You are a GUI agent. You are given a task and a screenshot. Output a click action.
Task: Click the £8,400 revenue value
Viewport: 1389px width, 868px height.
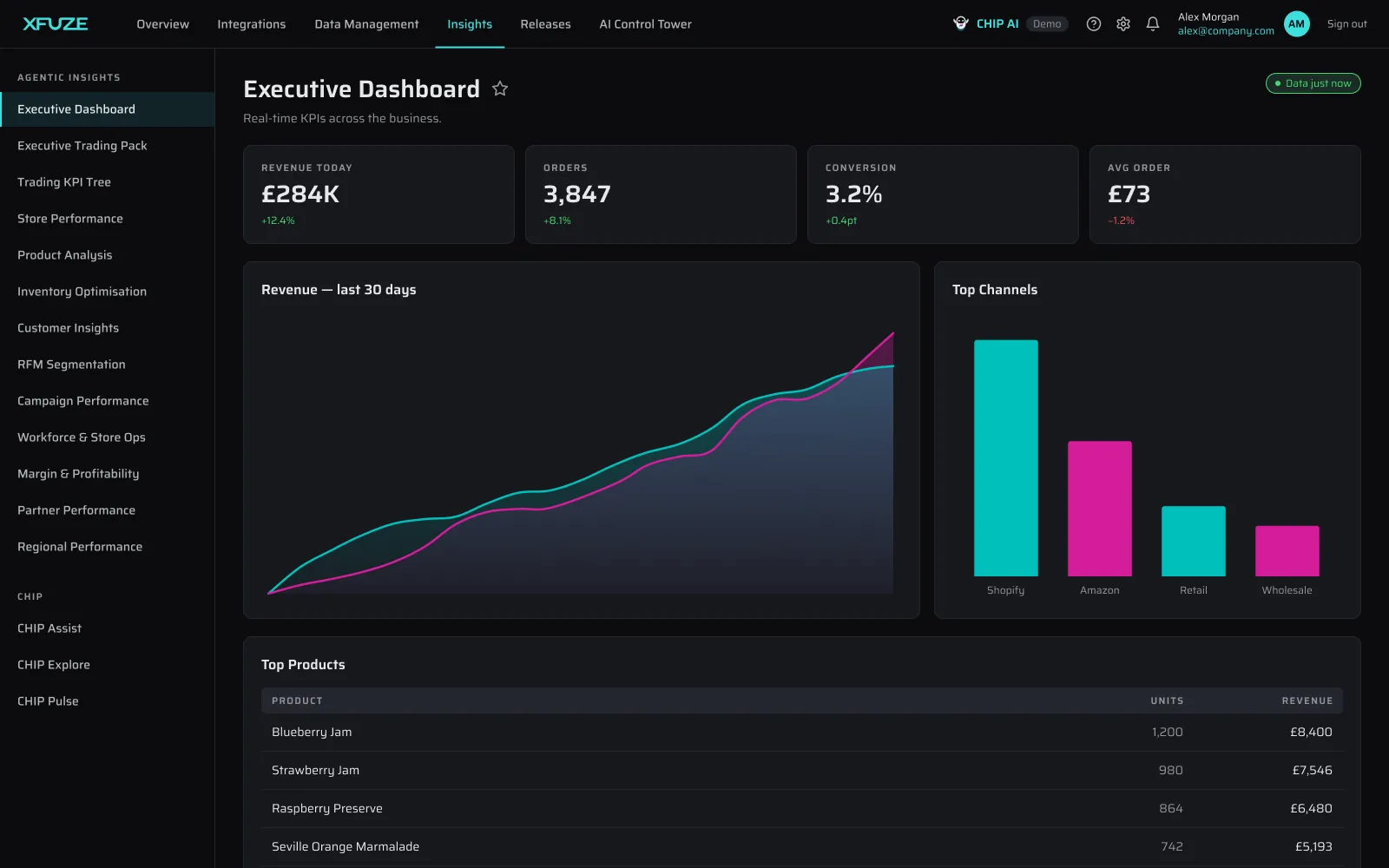[x=1311, y=732]
